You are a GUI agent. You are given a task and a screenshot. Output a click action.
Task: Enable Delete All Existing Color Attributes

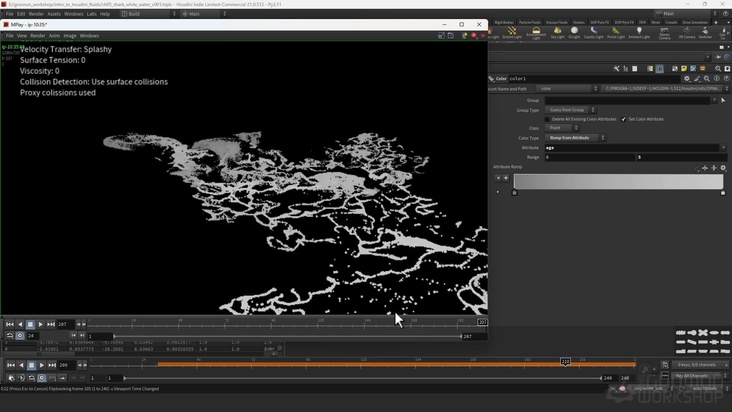coord(548,119)
